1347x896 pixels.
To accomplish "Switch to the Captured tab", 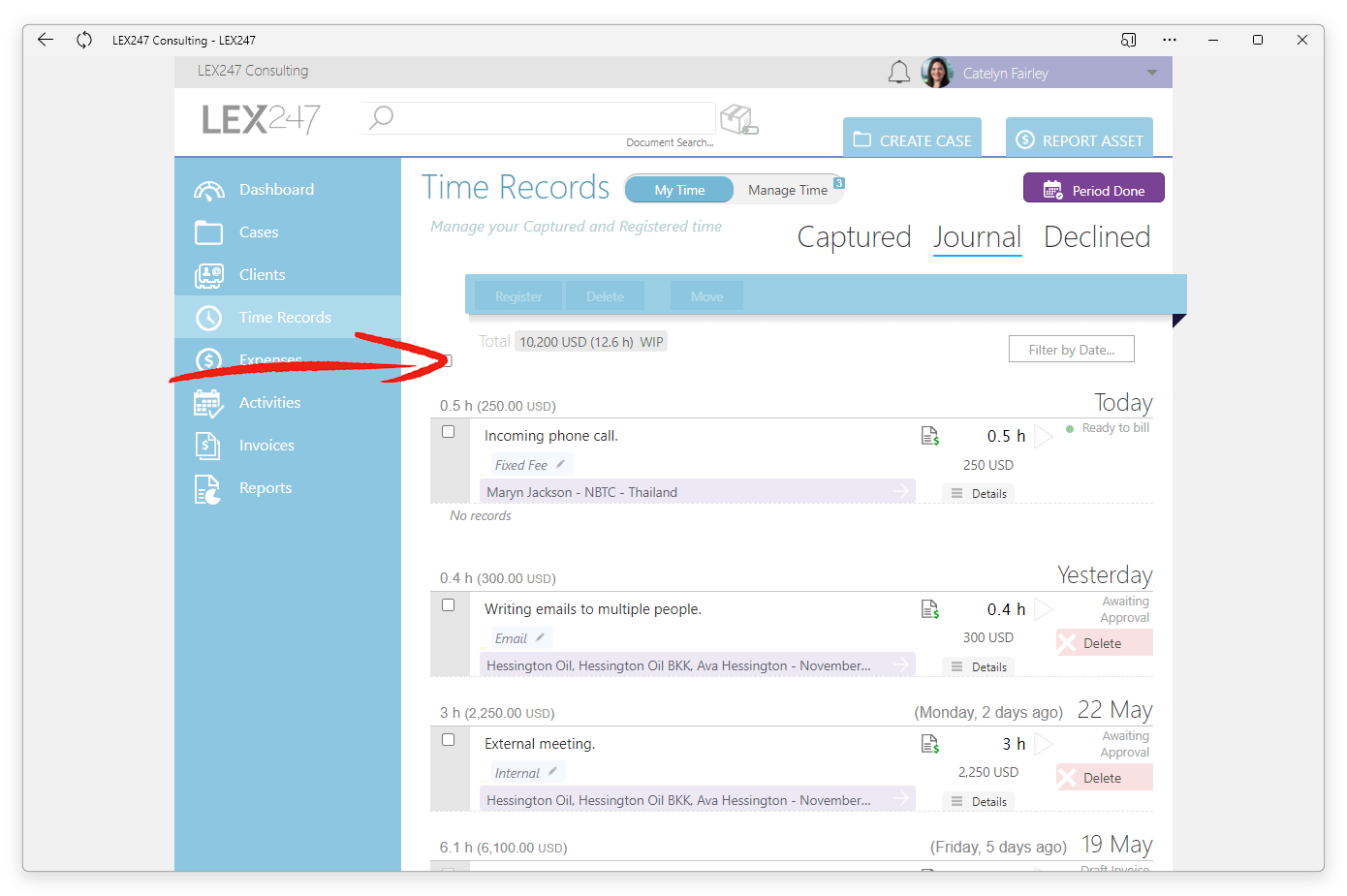I will [855, 237].
